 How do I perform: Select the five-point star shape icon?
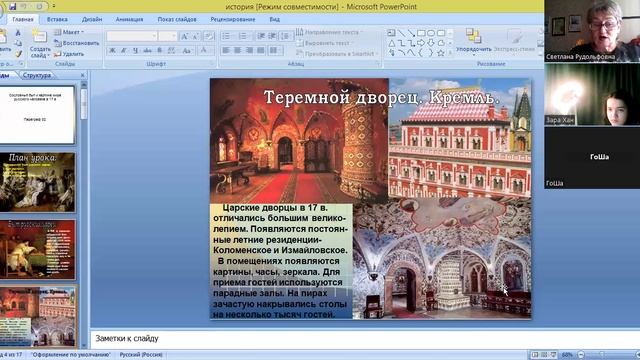(x=441, y=53)
